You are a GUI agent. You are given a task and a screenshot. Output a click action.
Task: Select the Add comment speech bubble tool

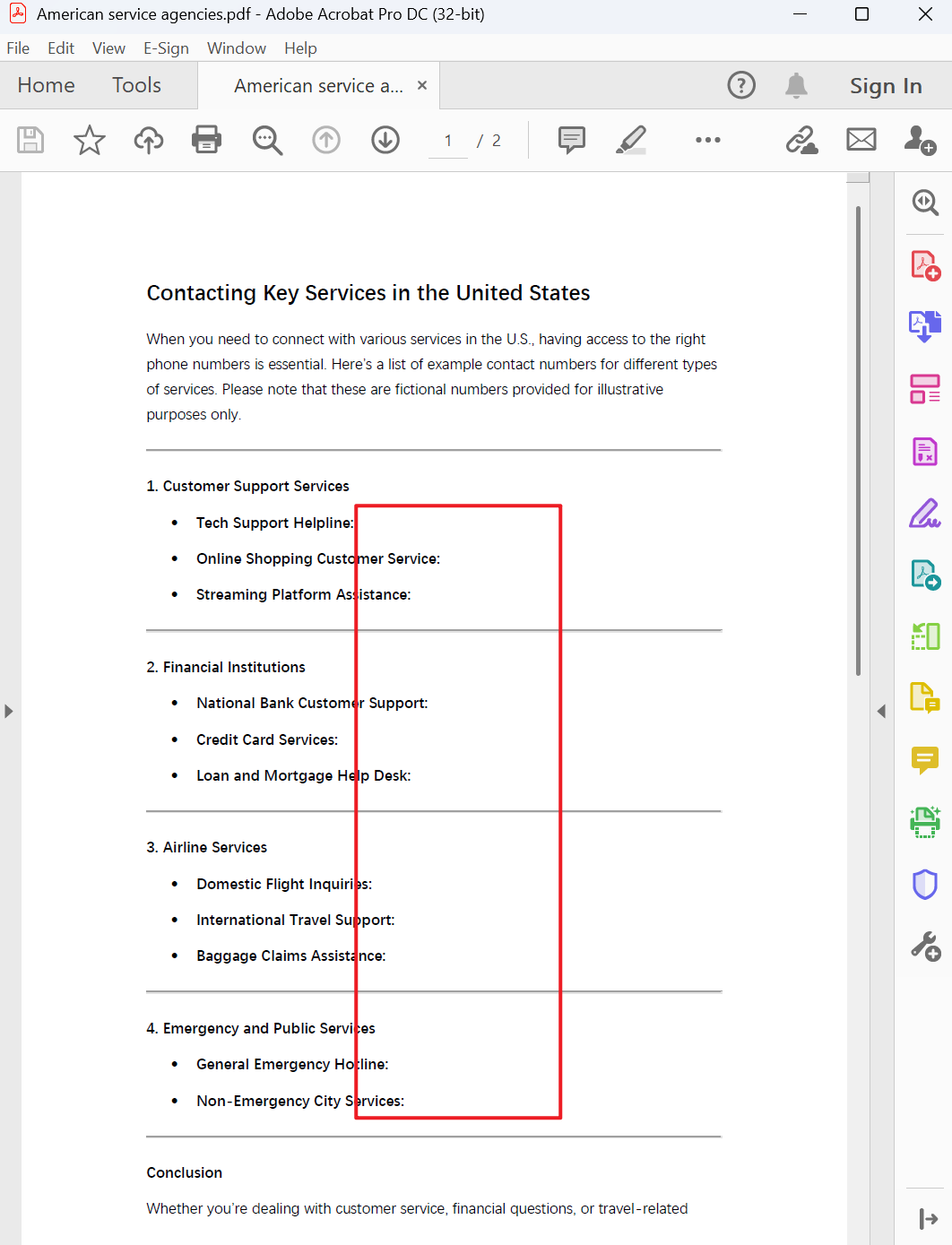571,140
